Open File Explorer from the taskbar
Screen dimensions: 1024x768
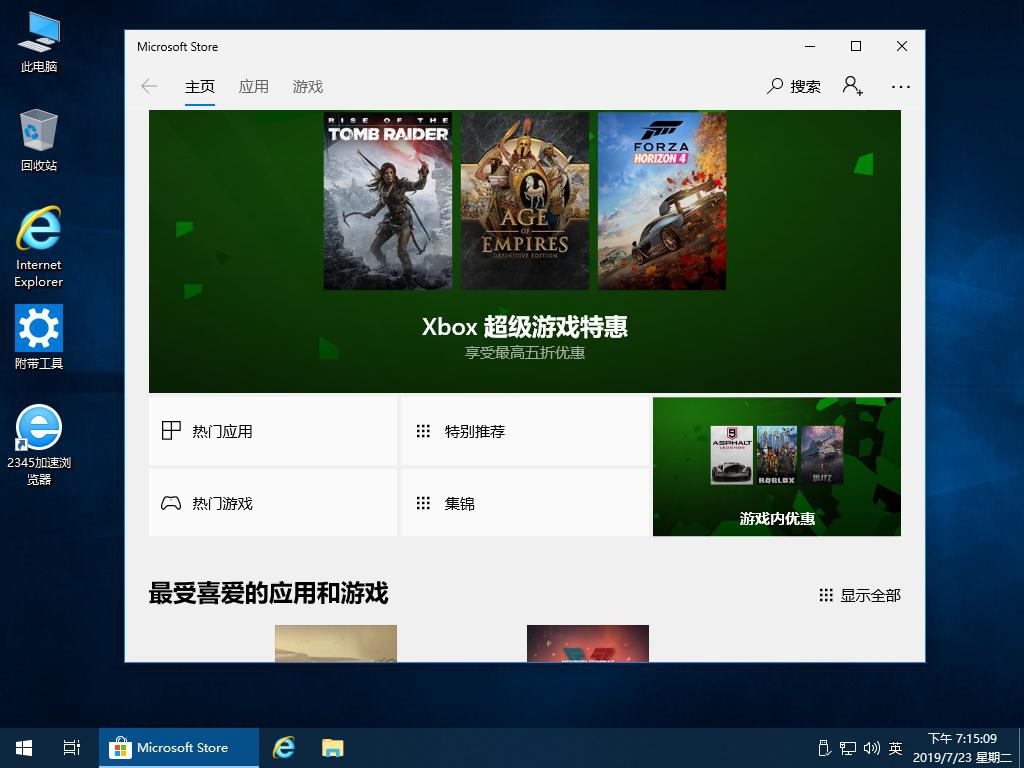332,748
